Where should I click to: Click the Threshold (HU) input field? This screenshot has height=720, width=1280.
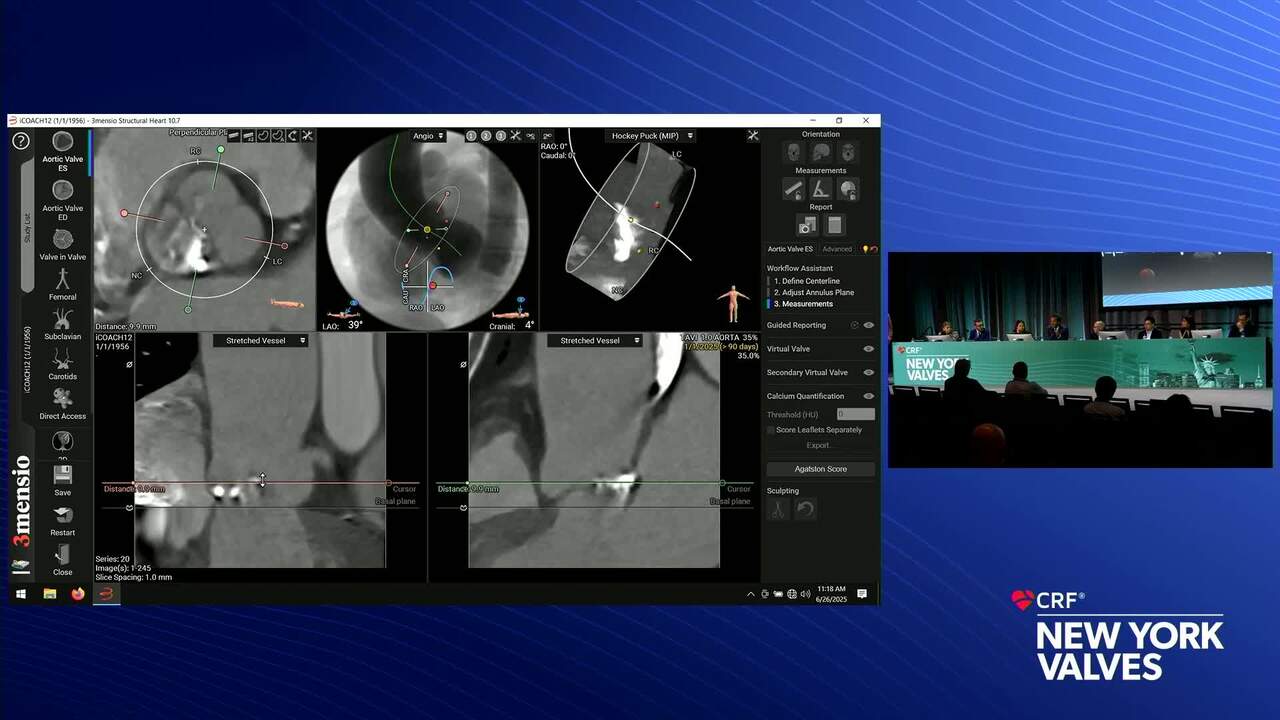(855, 414)
